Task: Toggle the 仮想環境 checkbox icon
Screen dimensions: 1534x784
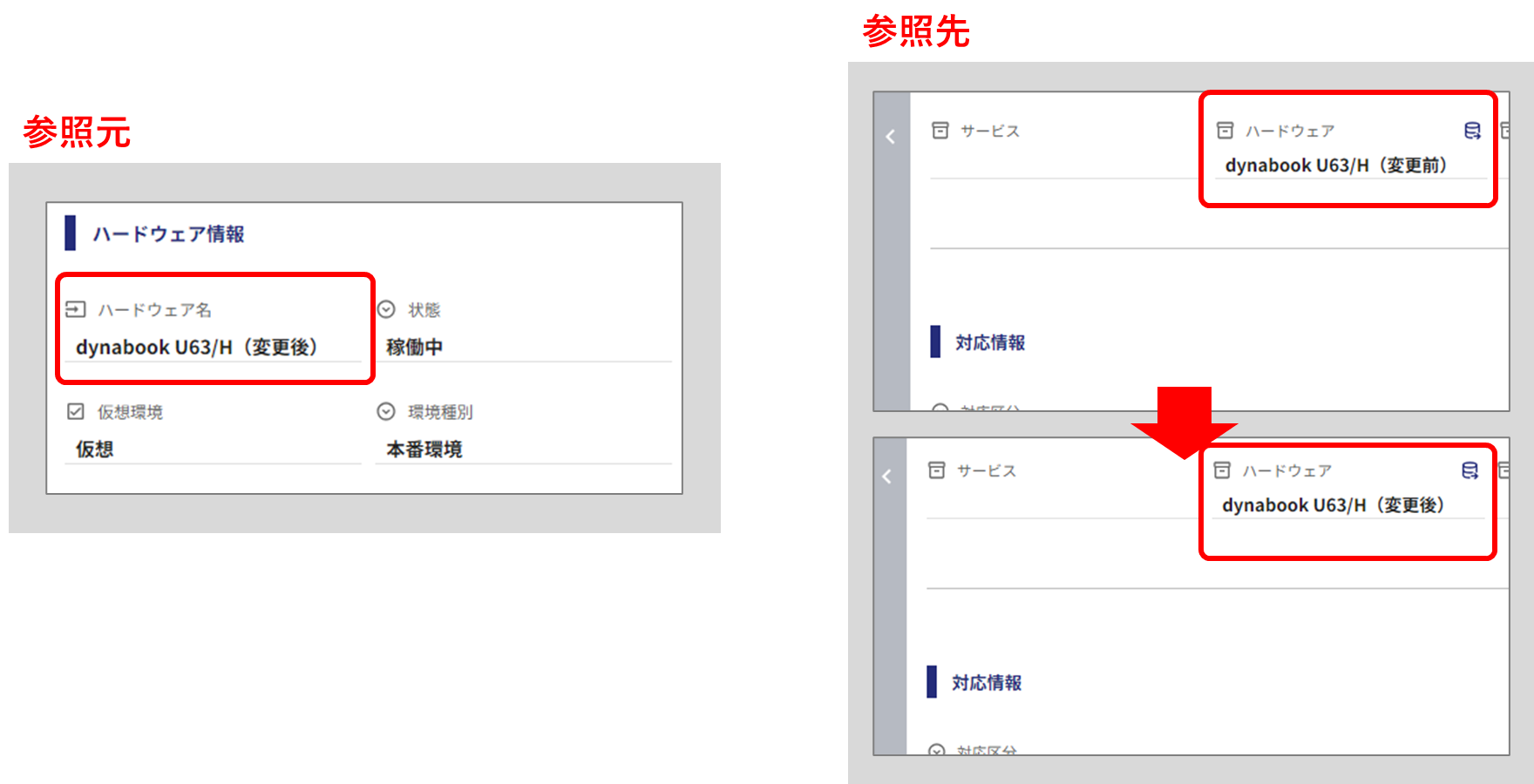Action: (x=76, y=411)
